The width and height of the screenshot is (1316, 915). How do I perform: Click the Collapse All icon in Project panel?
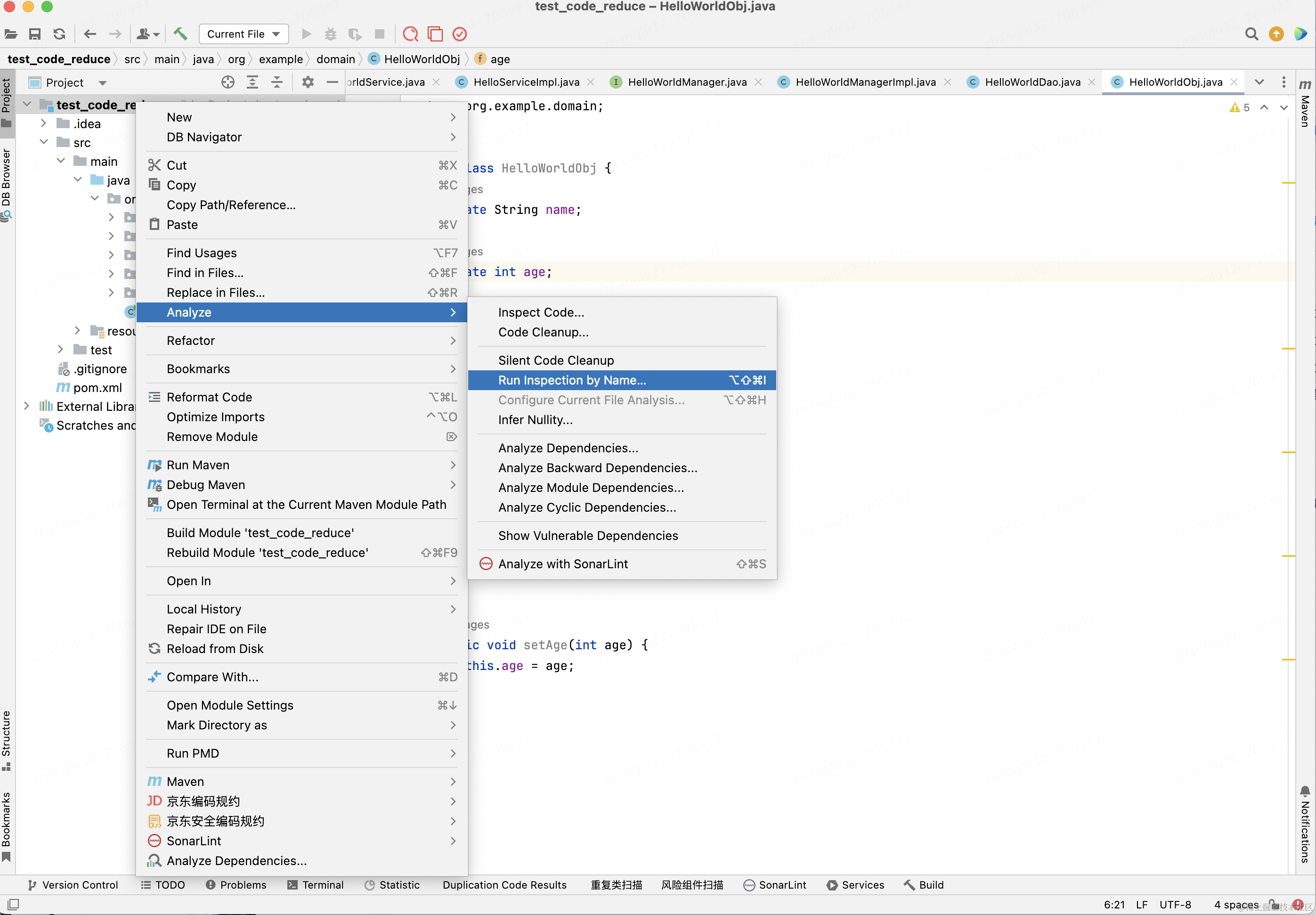pos(277,82)
